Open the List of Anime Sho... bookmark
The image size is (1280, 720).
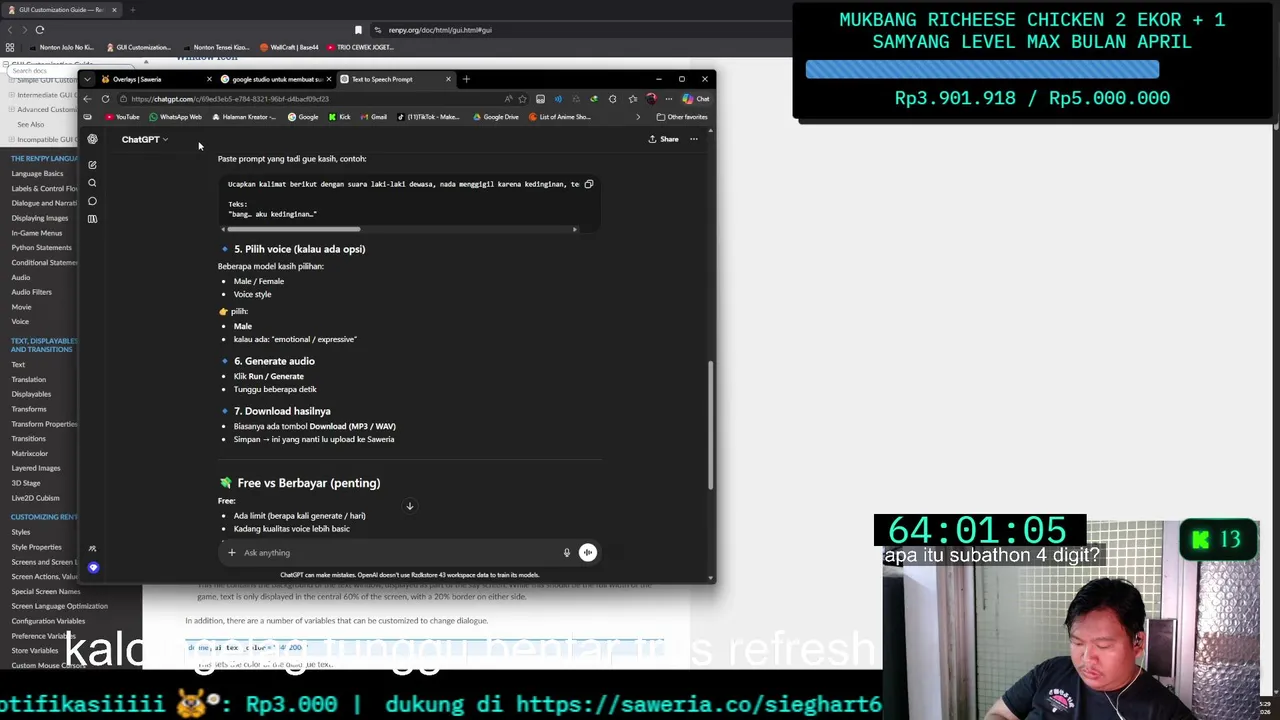pos(560,117)
